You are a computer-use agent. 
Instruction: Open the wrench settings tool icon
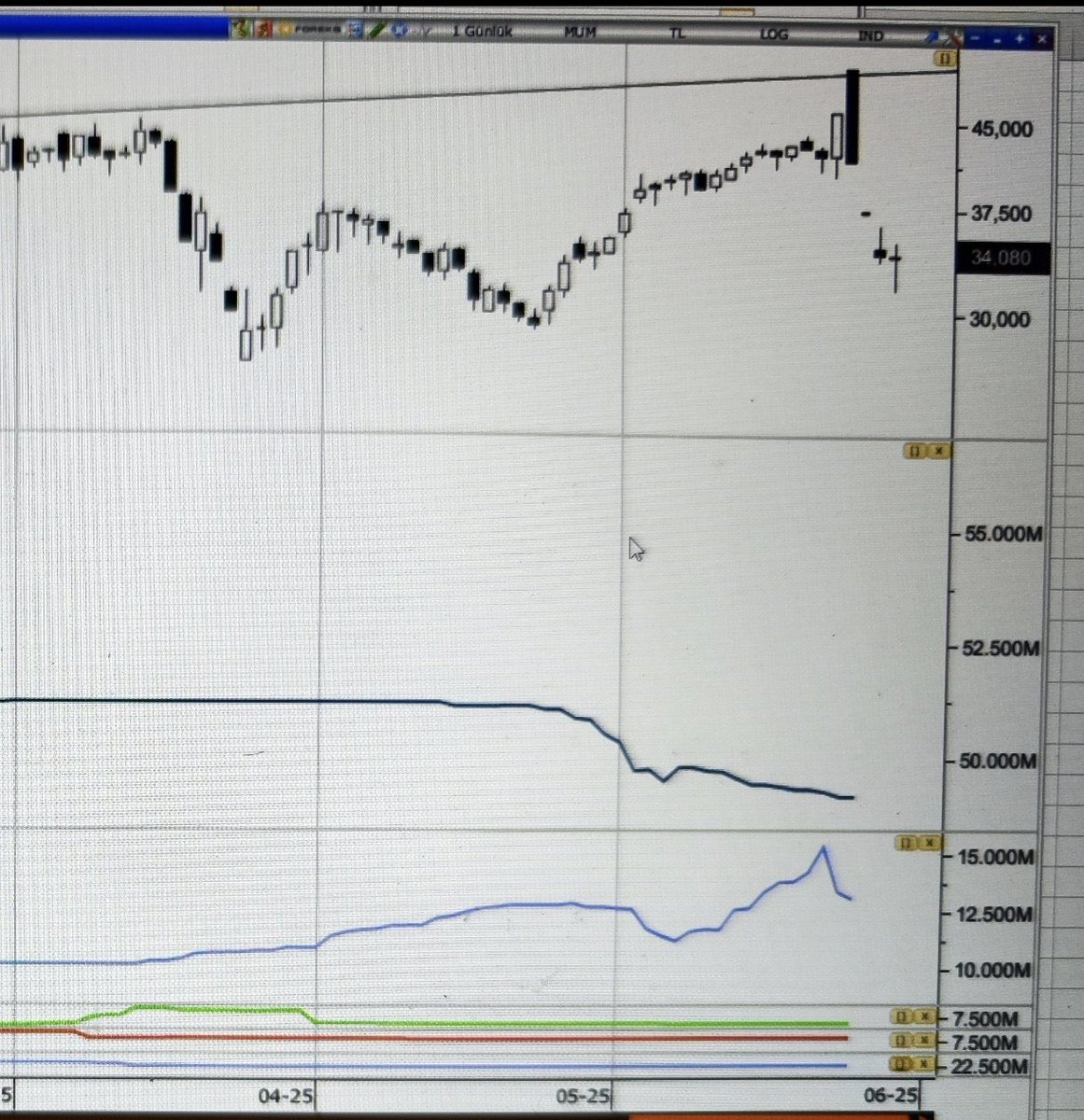954,39
